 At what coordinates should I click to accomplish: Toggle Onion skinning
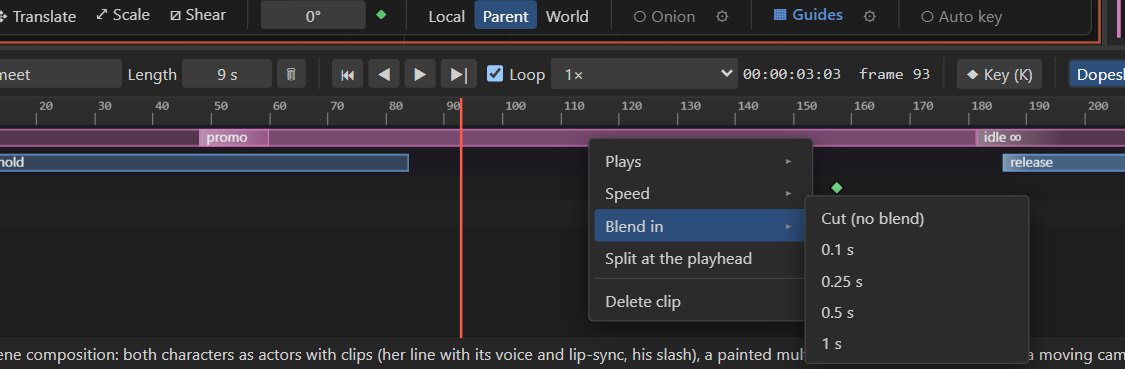click(664, 17)
